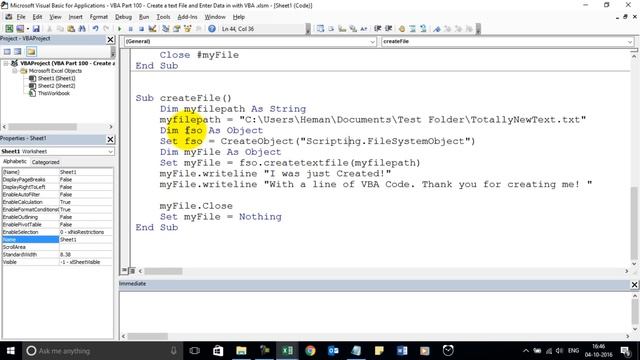Click inside the Immediate window input area
Viewport: 640px width, 360px height.
(375, 312)
